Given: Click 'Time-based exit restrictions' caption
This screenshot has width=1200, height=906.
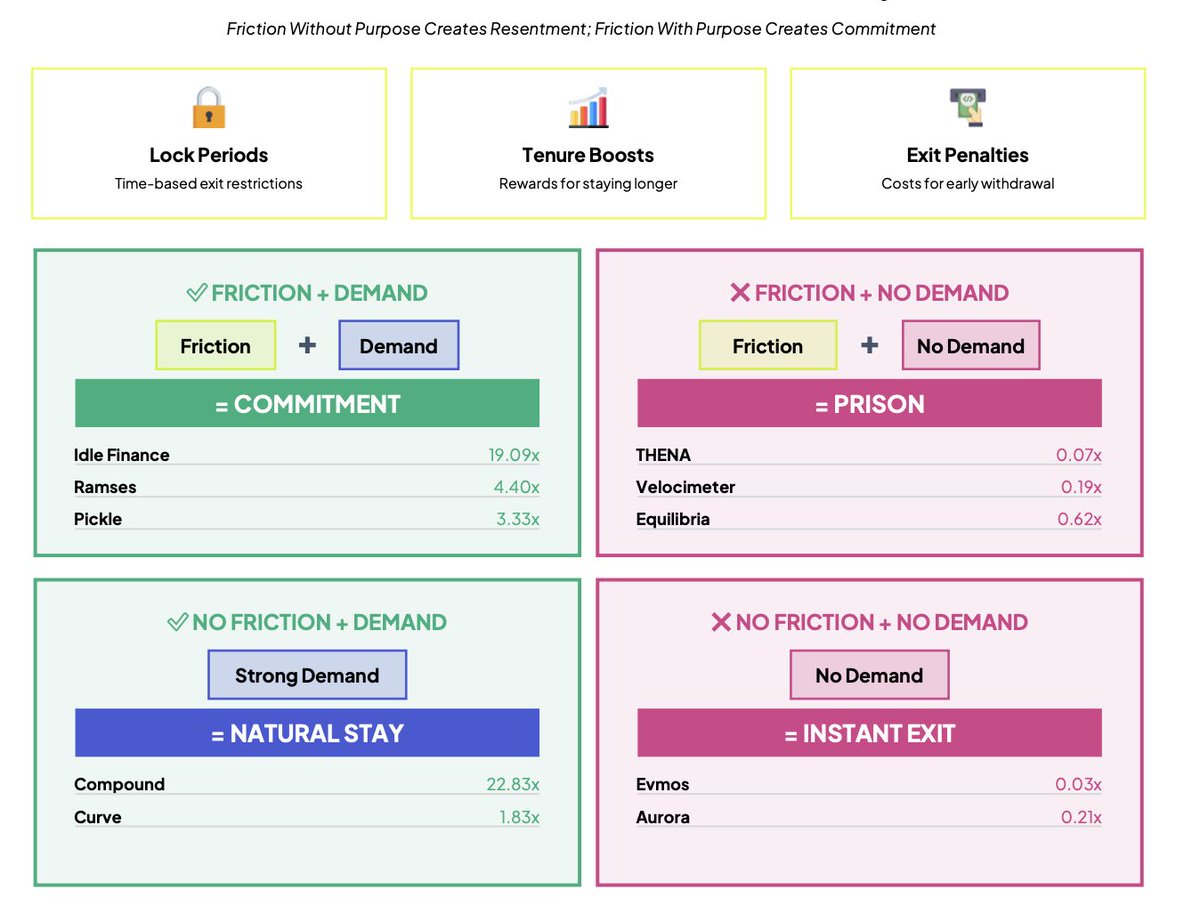Looking at the screenshot, I should coord(208,184).
